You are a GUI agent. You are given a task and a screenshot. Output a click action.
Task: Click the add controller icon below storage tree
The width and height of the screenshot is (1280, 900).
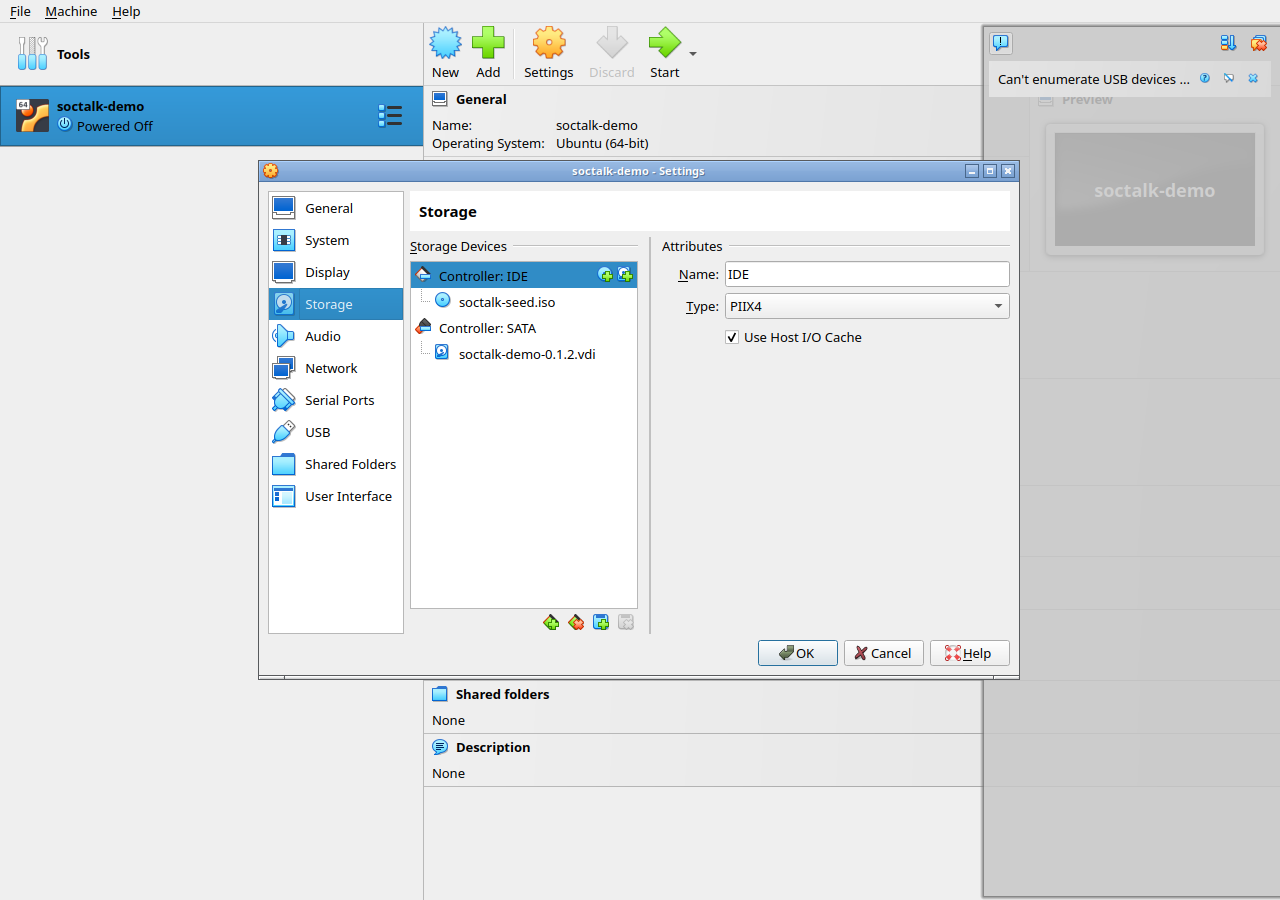tap(551, 622)
